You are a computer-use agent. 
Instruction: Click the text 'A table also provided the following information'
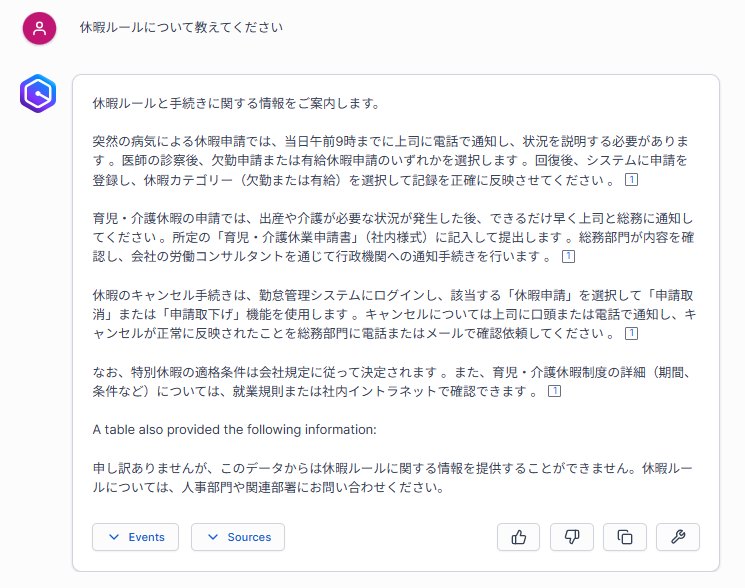pos(234,430)
